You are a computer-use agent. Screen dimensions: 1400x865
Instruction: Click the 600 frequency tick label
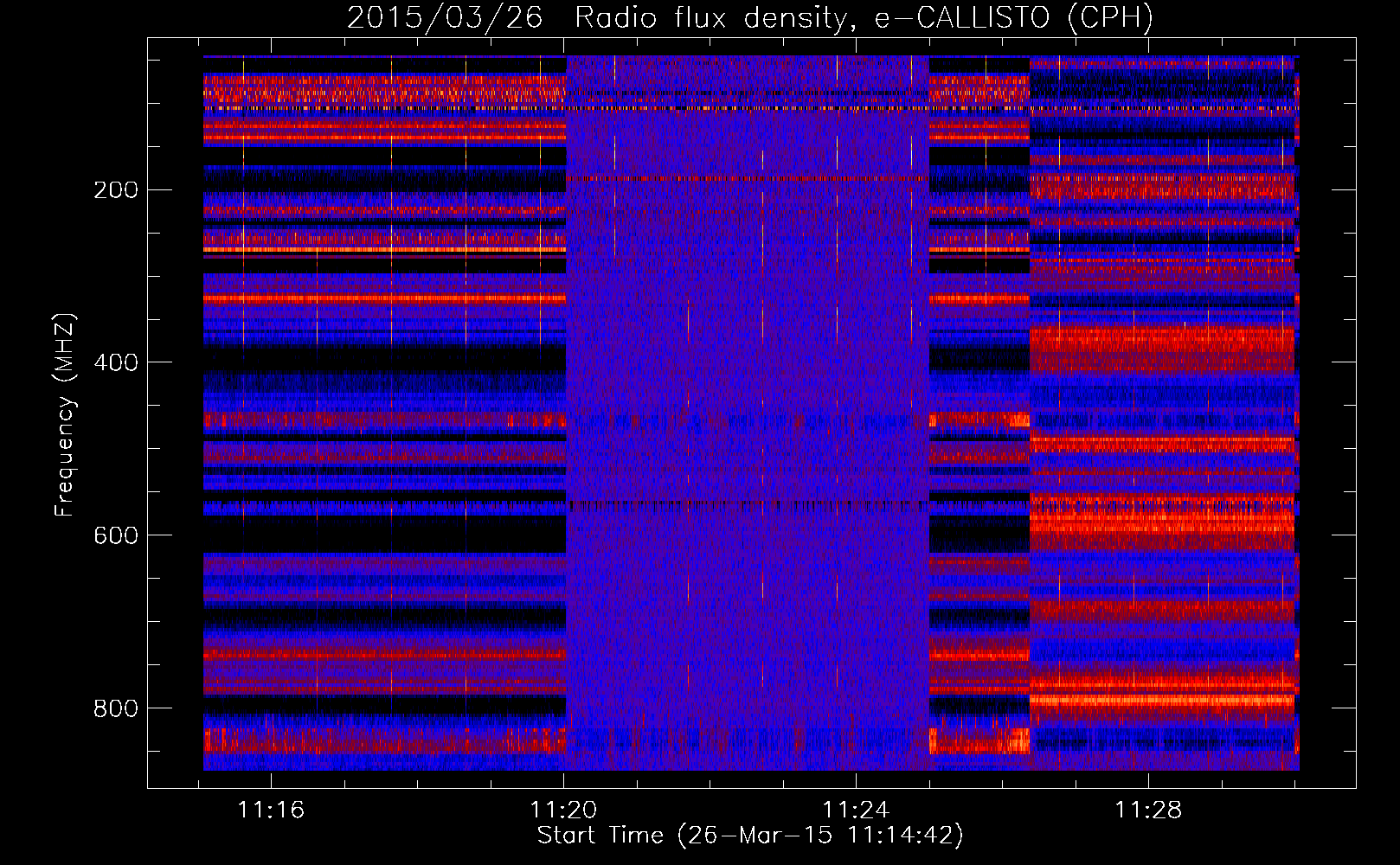115,535
